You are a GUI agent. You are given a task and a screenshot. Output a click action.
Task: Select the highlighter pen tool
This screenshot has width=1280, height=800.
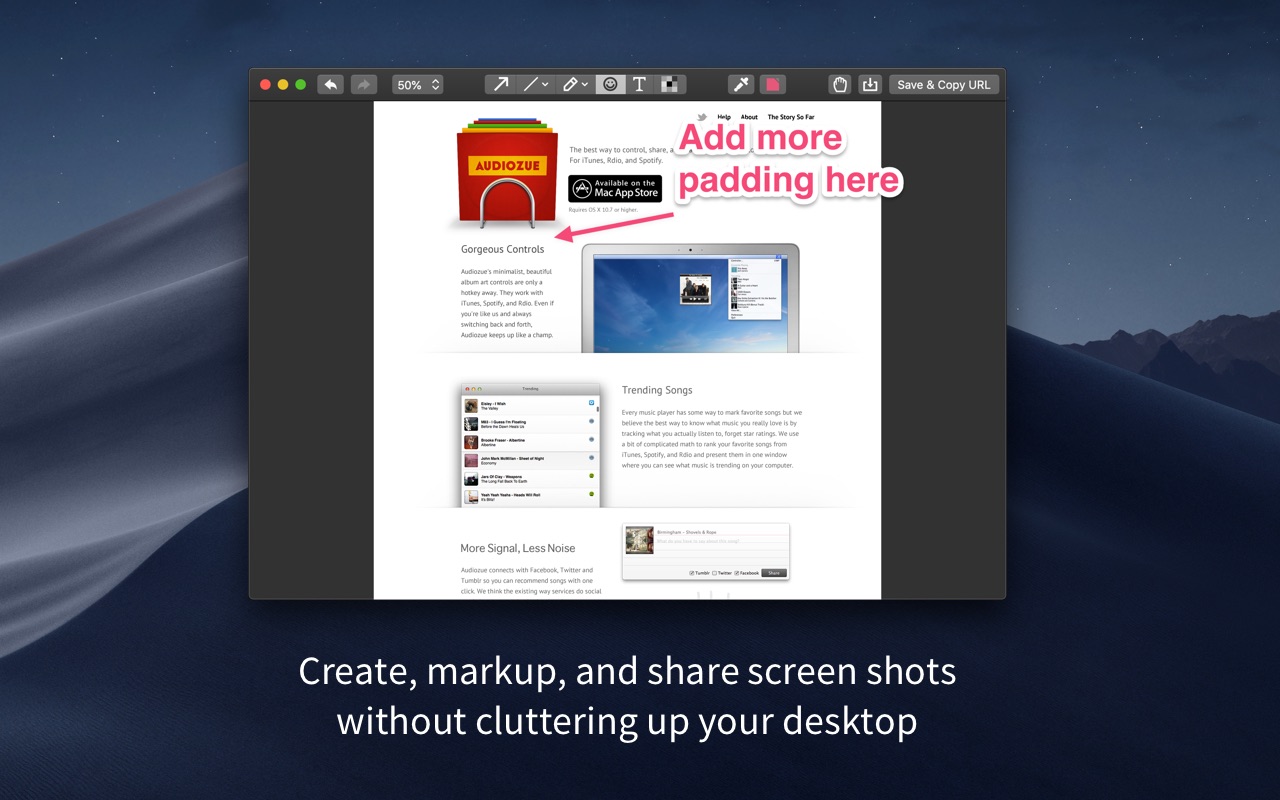569,85
